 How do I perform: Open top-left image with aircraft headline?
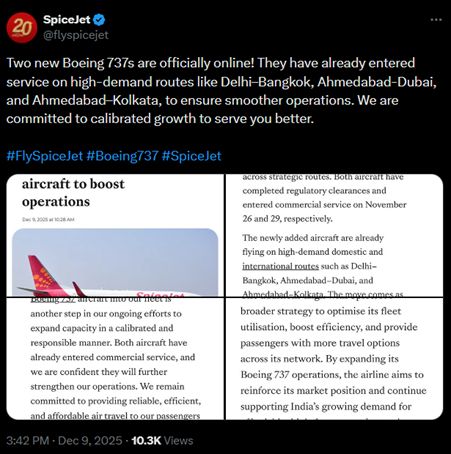[x=115, y=235]
